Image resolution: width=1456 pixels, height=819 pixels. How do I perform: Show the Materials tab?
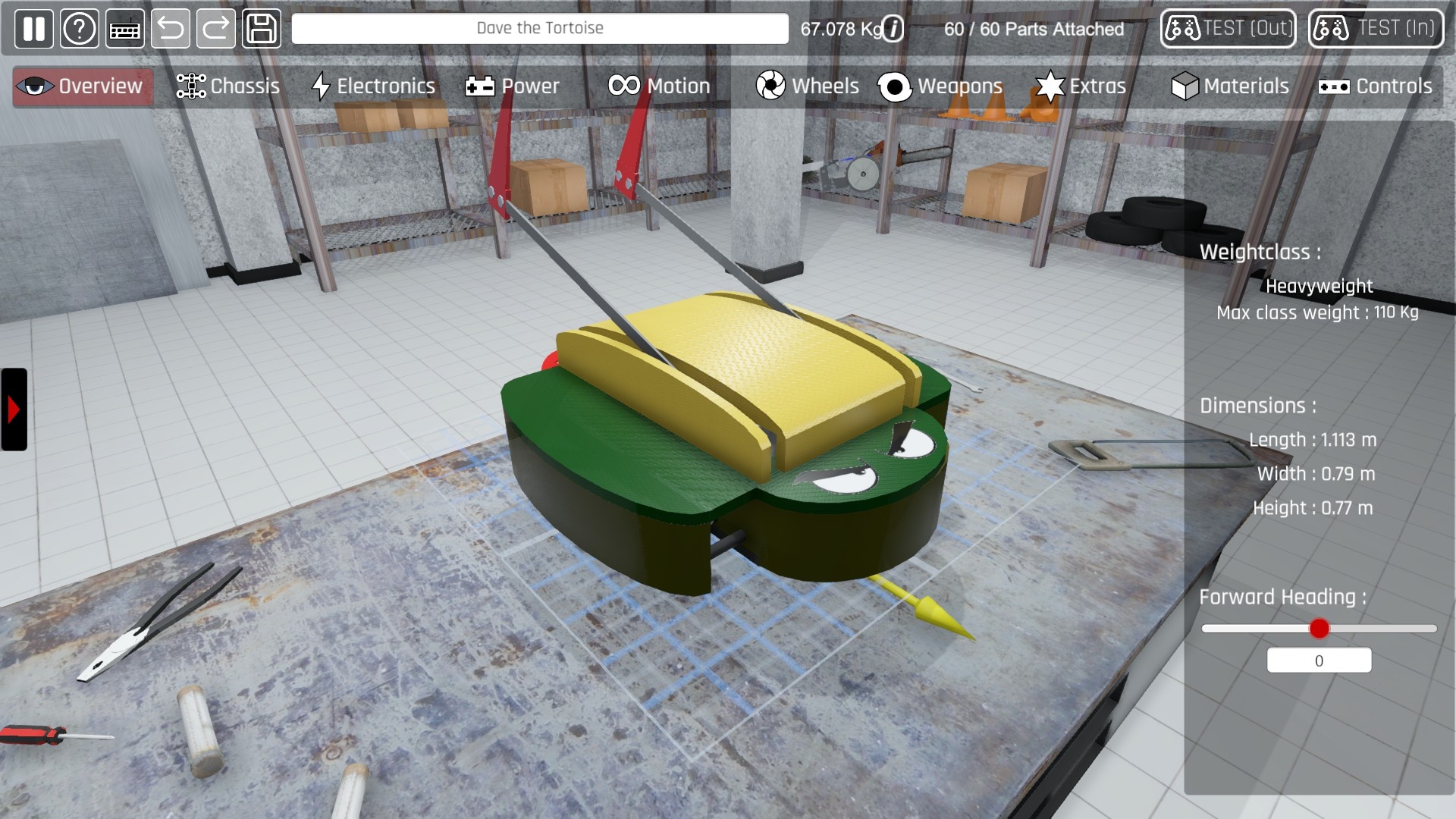pyautogui.click(x=1230, y=86)
